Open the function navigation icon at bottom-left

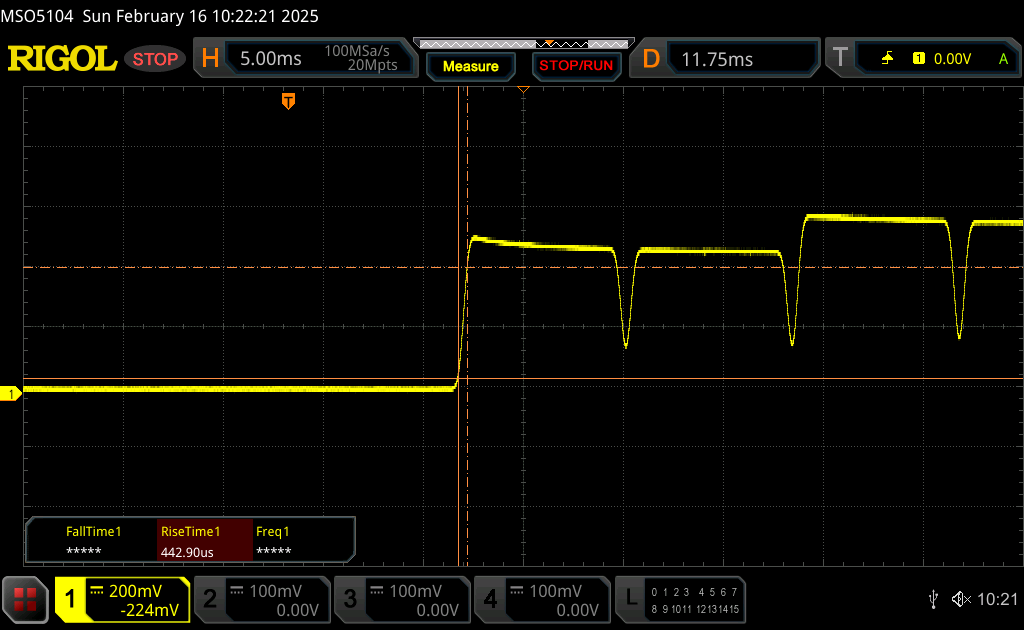(x=25, y=599)
